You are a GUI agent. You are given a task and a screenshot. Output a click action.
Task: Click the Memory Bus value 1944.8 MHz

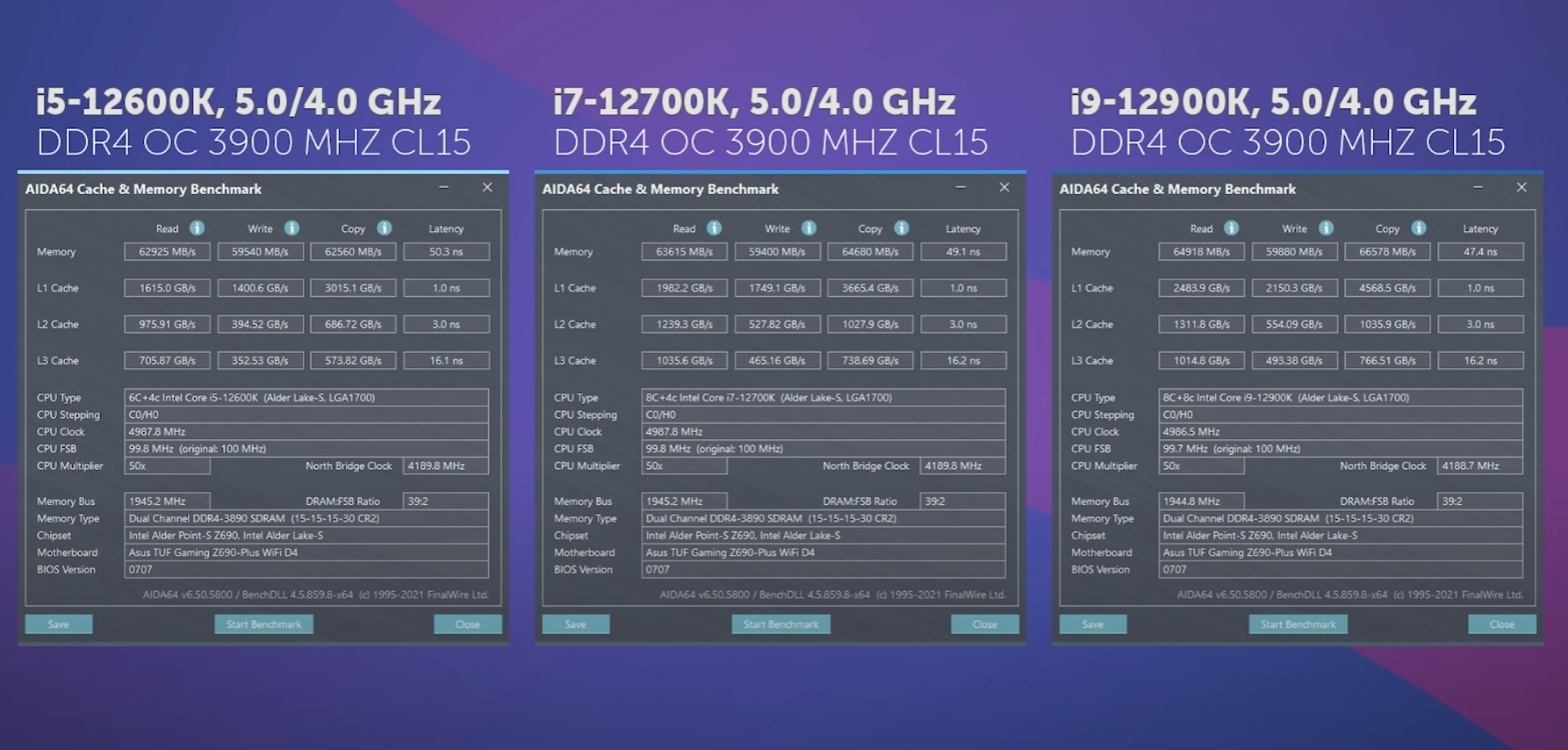tap(1201, 501)
